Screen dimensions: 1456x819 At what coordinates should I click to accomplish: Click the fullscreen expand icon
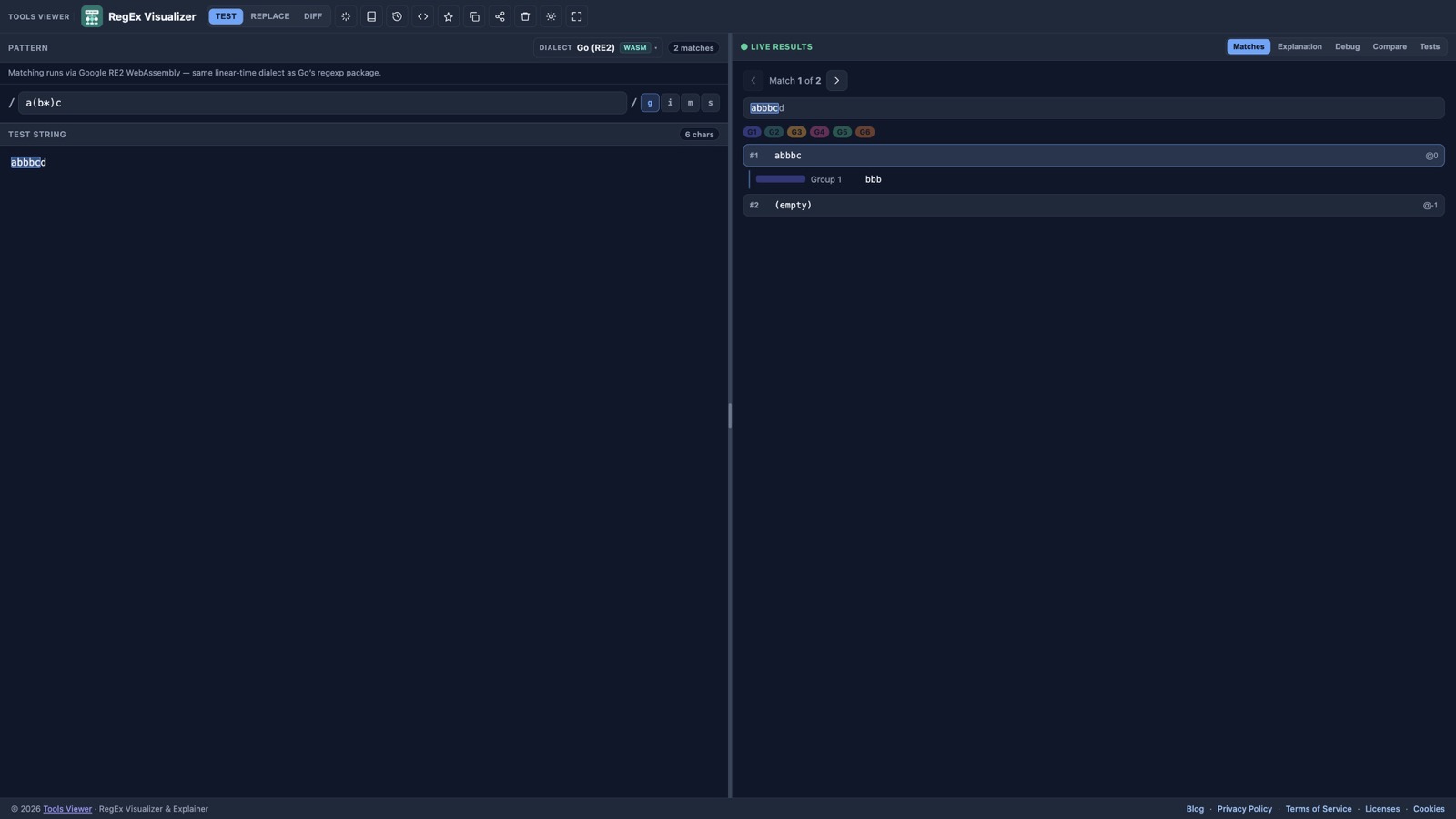click(576, 16)
